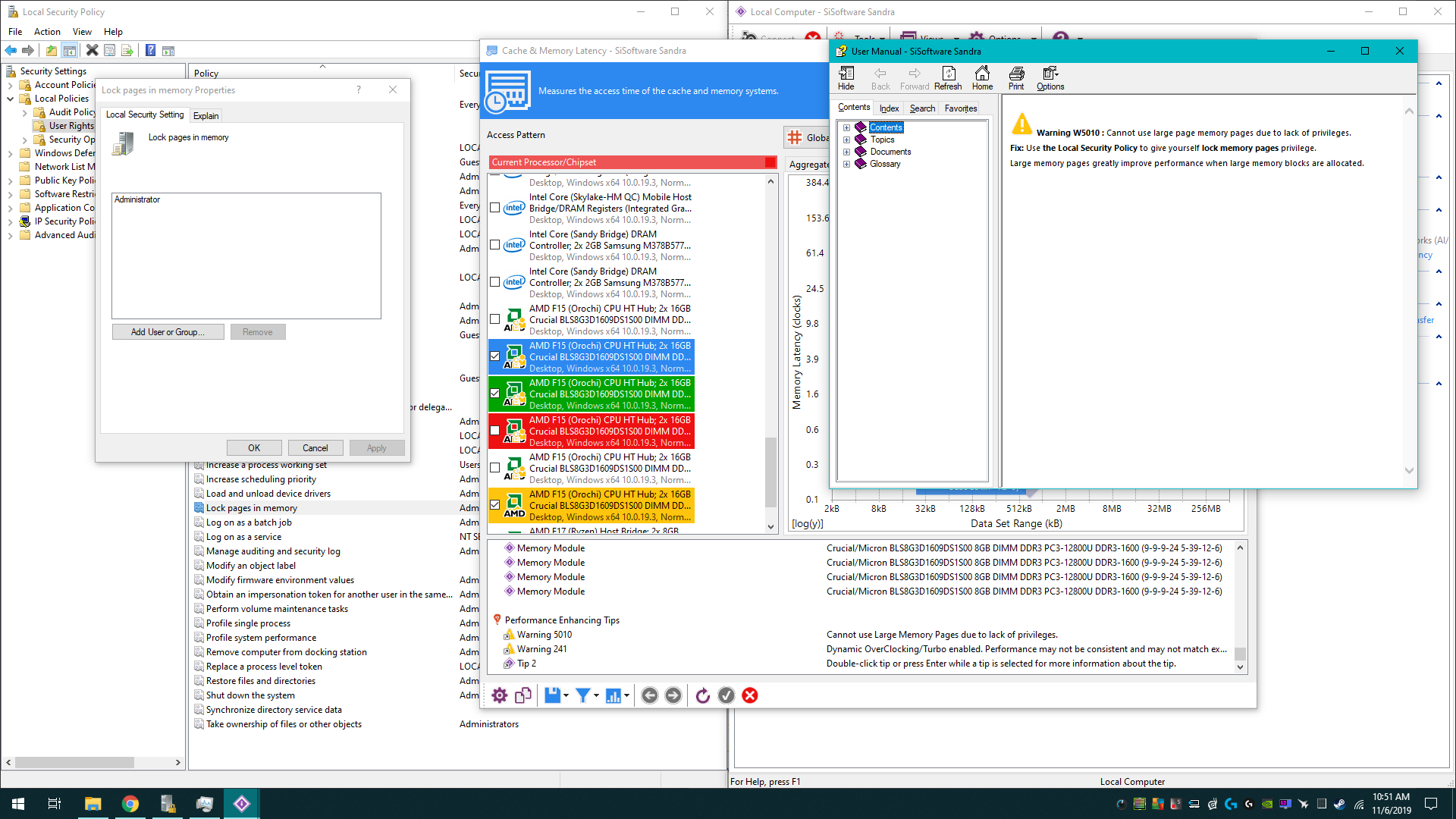The image size is (1456, 819).
Task: Click OK in Lock pages in memory Properties
Action: [x=254, y=448]
